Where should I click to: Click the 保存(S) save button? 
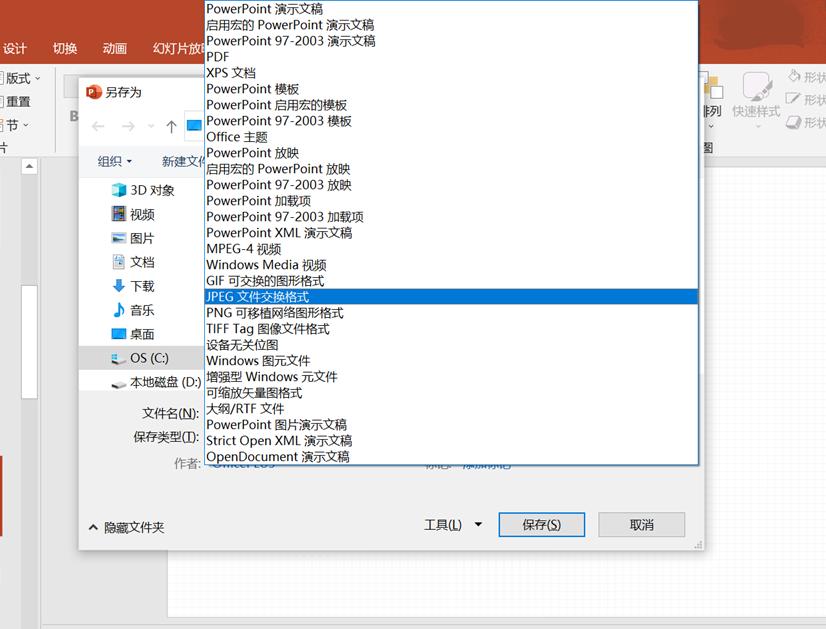(x=541, y=524)
